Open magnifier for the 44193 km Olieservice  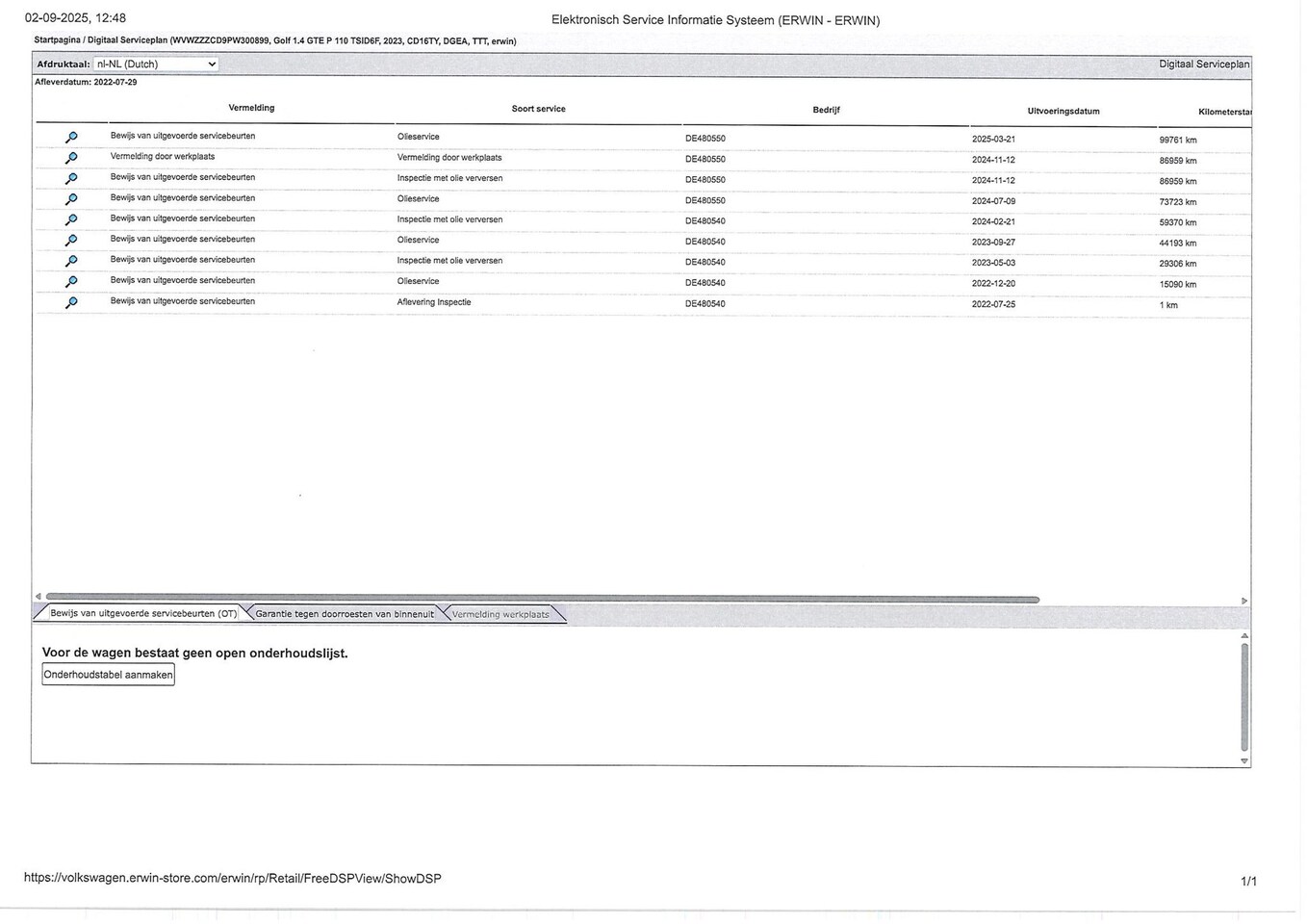71,241
